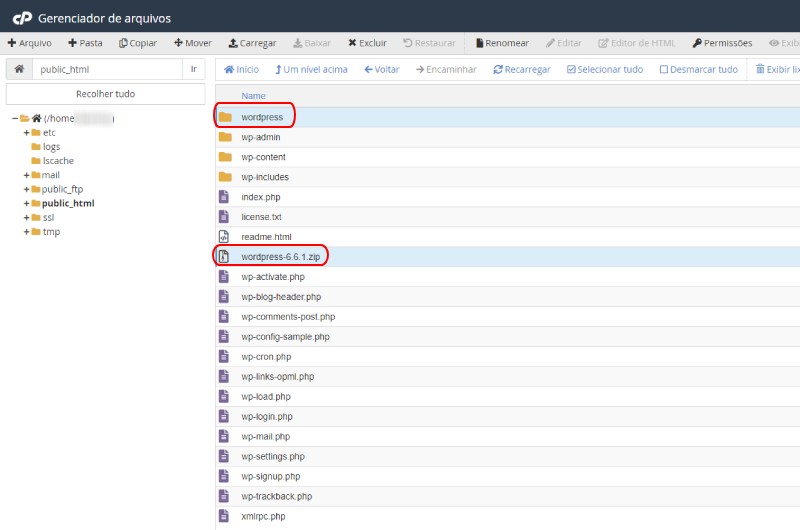Image resolution: width=800 pixels, height=530 pixels.
Task: Go Um nível acima
Action: tap(311, 69)
